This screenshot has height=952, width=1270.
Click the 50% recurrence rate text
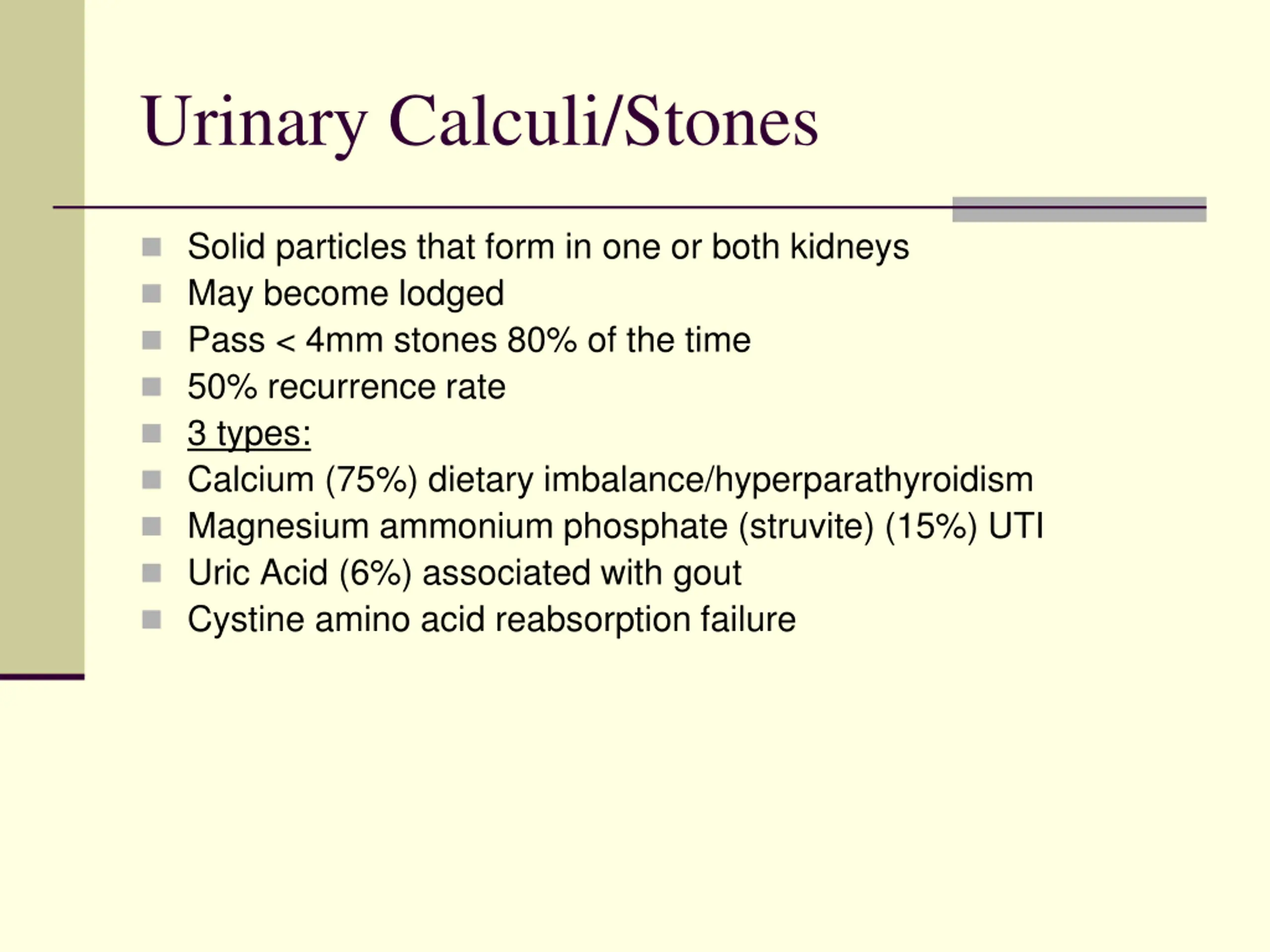[x=346, y=387]
